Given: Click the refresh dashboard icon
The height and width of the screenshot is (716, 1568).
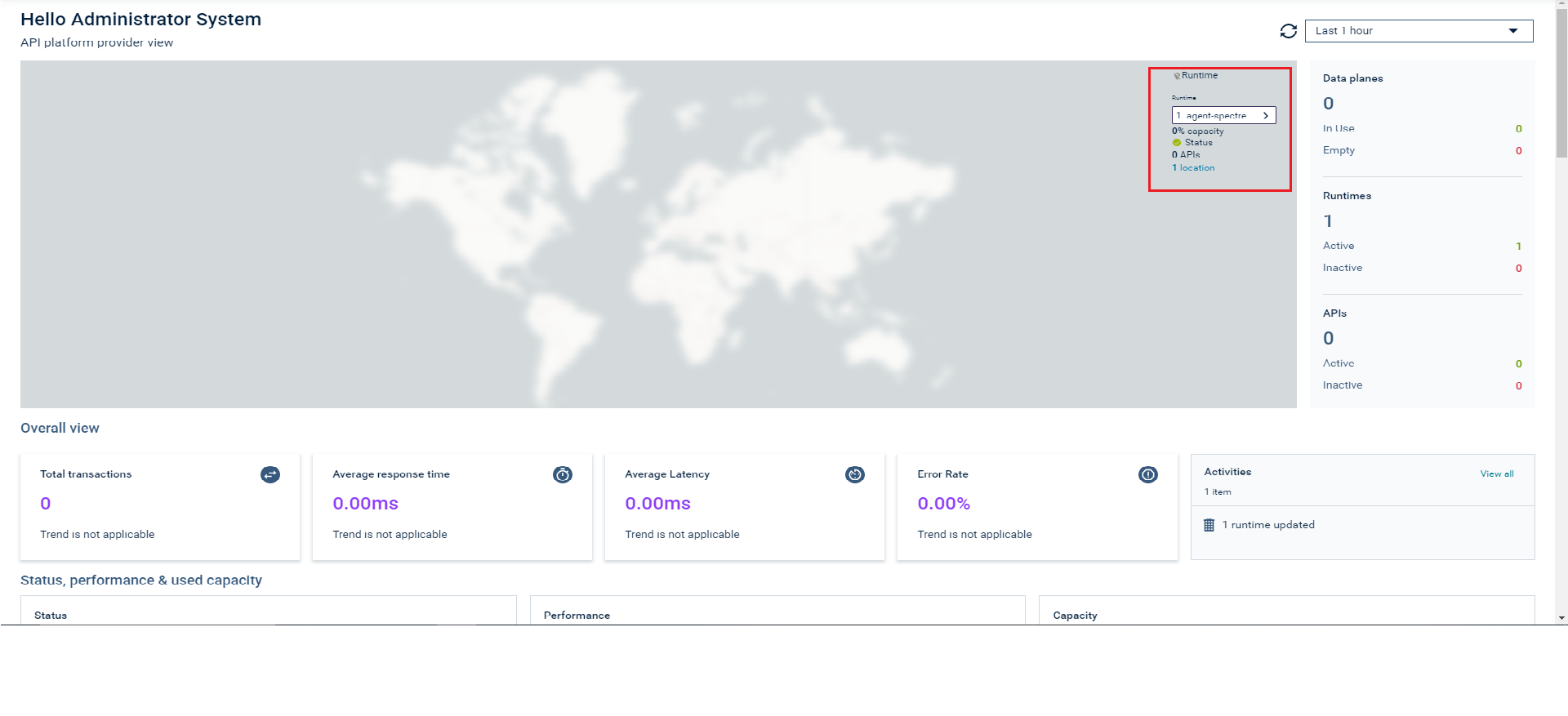Looking at the screenshot, I should (1288, 31).
